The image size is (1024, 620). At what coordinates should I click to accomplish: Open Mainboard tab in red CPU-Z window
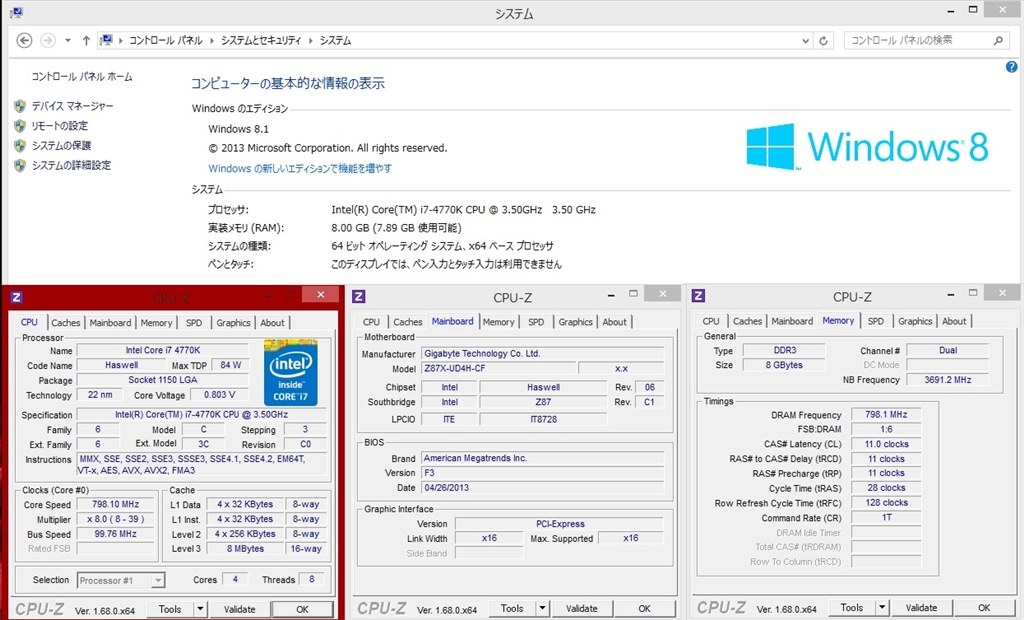coord(110,323)
